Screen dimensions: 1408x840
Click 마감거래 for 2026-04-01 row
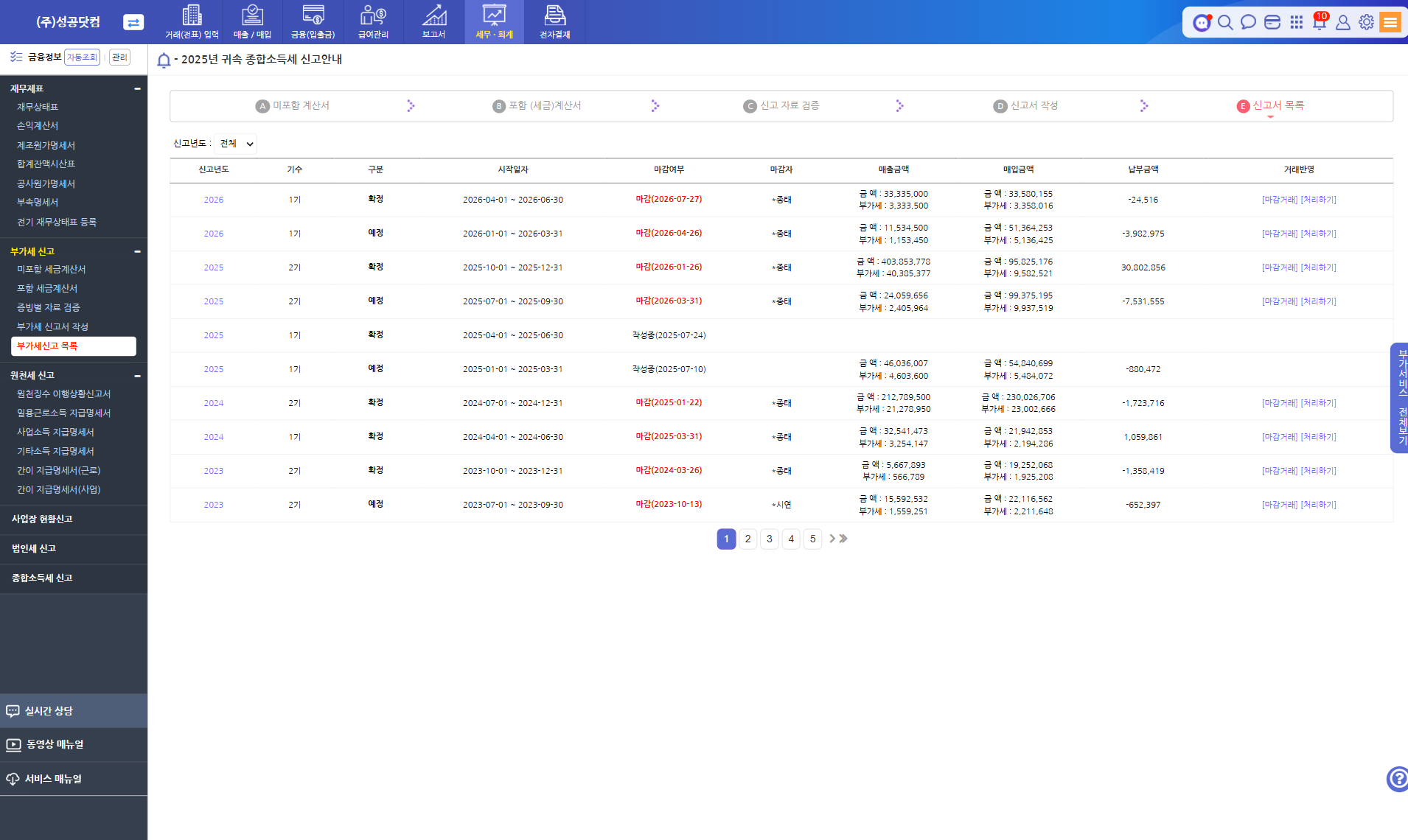point(1280,200)
